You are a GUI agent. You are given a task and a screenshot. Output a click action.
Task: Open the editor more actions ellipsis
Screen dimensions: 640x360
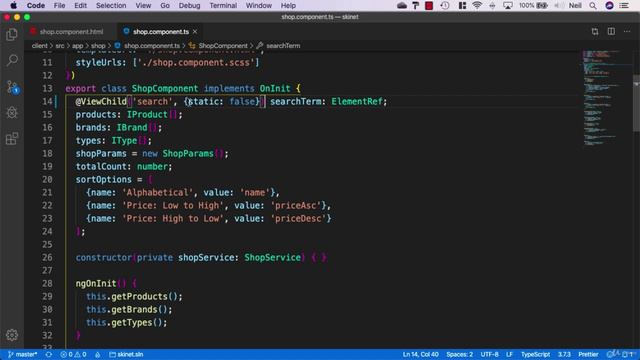click(x=627, y=31)
